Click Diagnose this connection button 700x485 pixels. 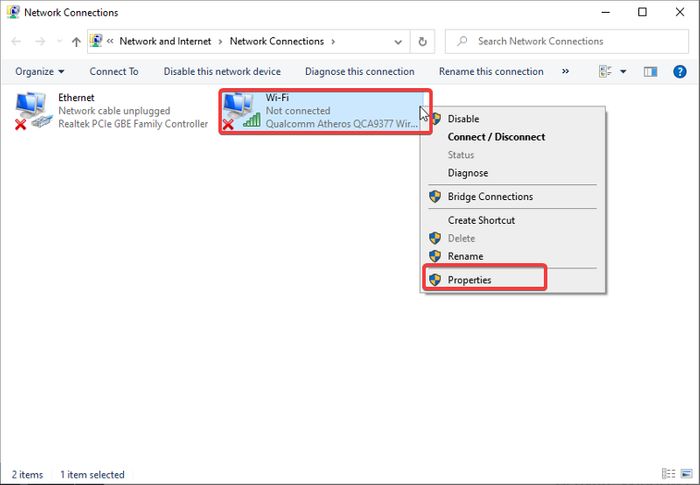pos(359,72)
